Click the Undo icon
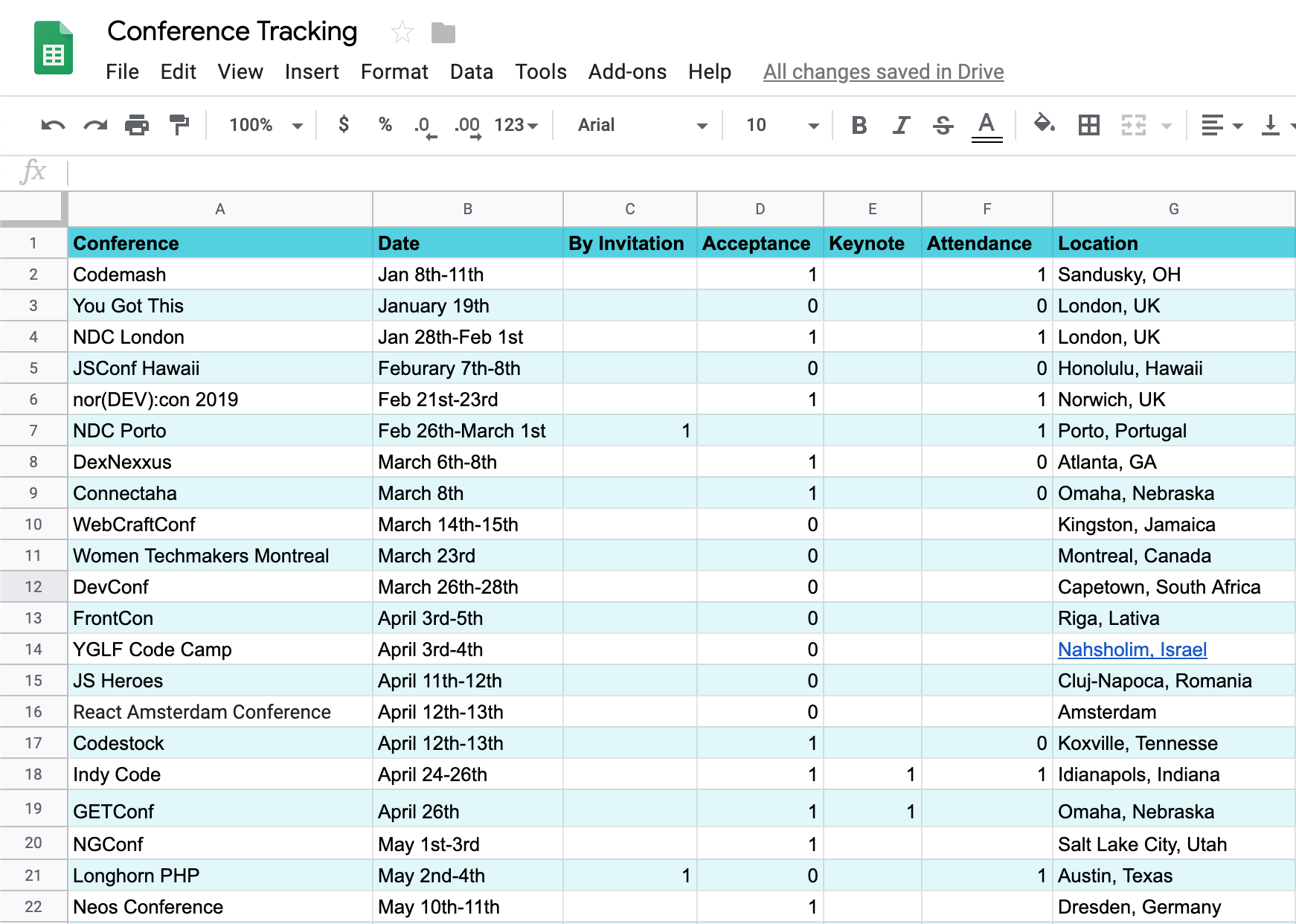Screen dimensions: 1296x924 pyautogui.click(x=53, y=125)
